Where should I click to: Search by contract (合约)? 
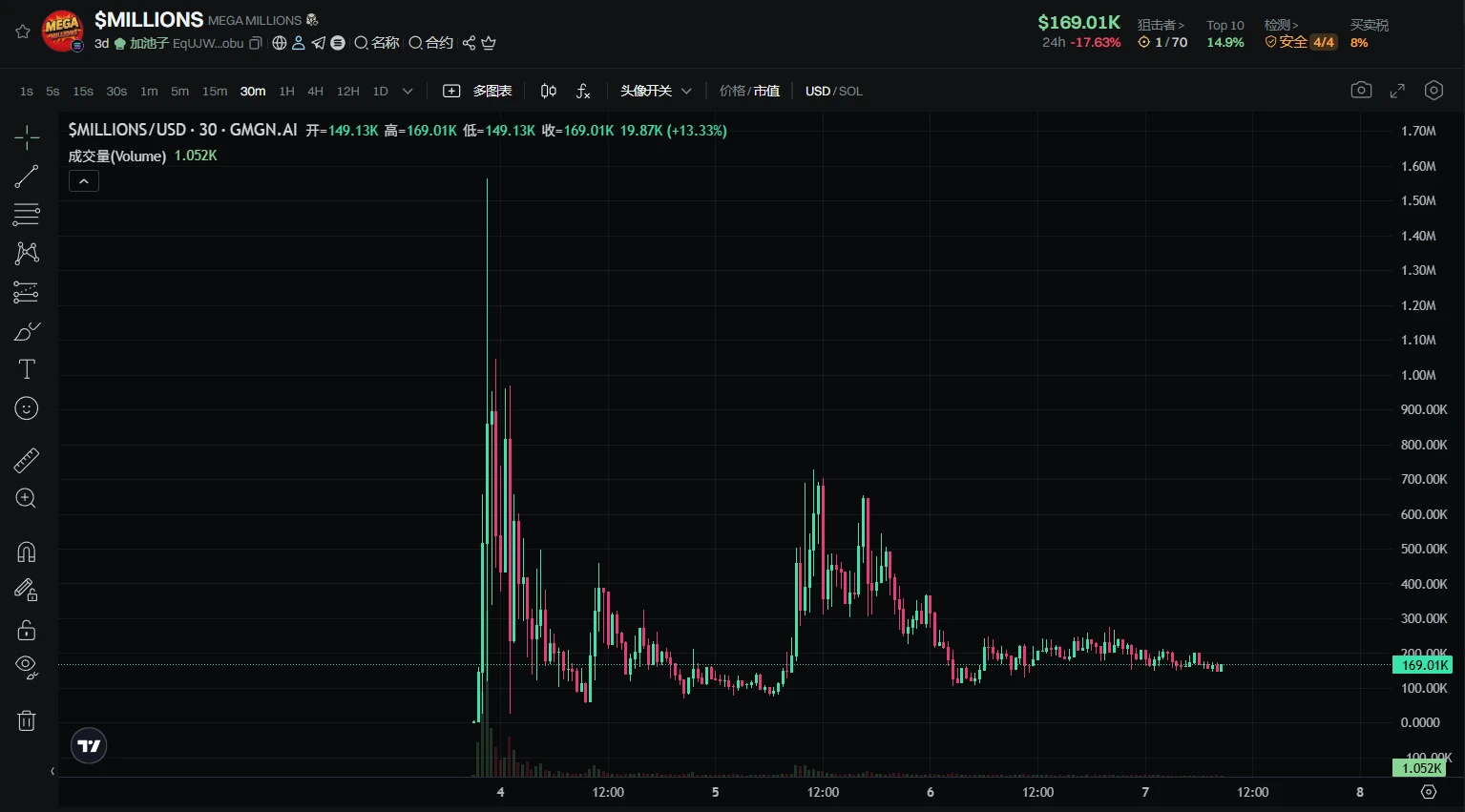[x=431, y=43]
